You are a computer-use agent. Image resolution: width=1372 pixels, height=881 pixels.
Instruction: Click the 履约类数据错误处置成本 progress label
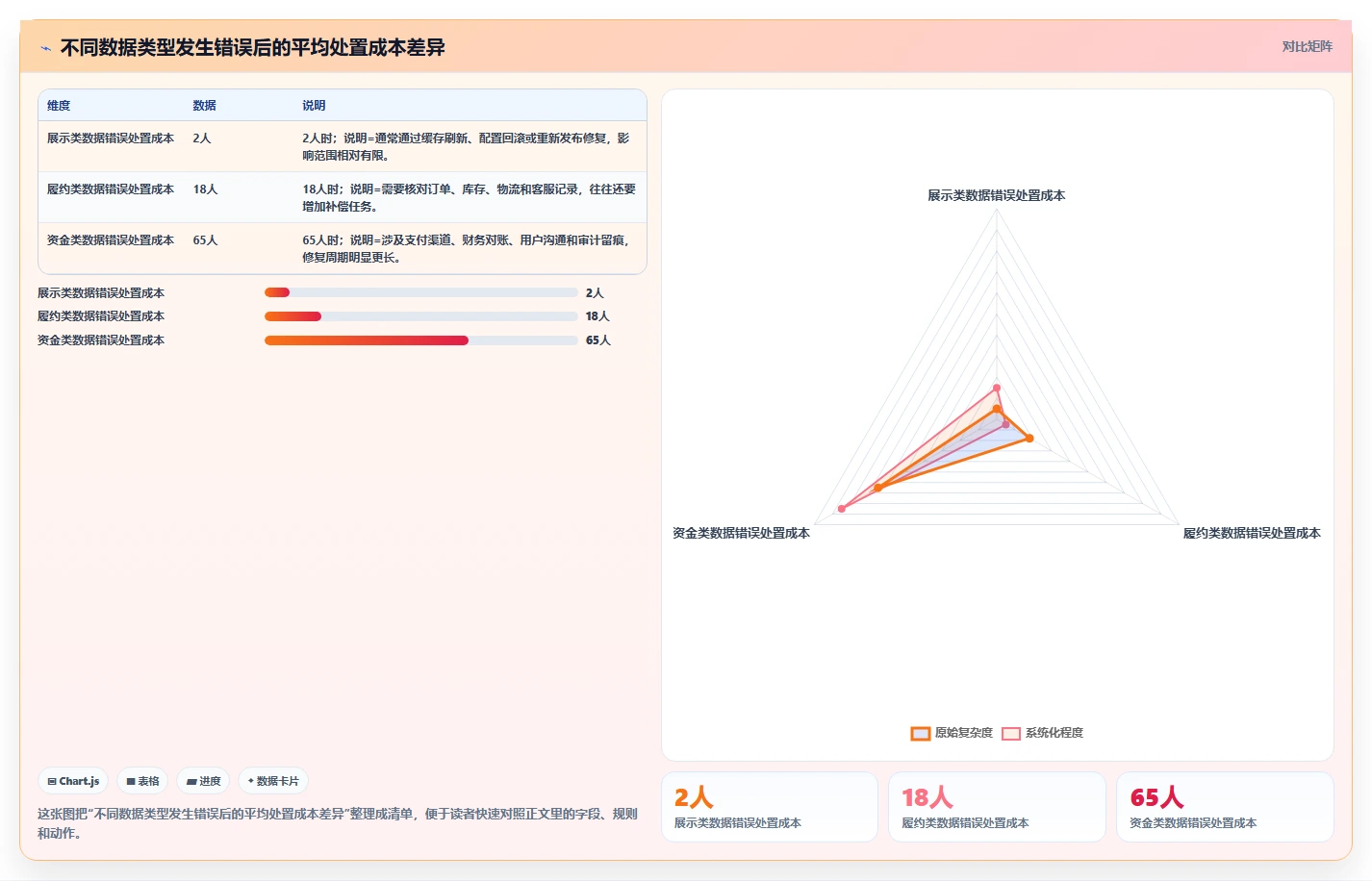click(x=101, y=316)
